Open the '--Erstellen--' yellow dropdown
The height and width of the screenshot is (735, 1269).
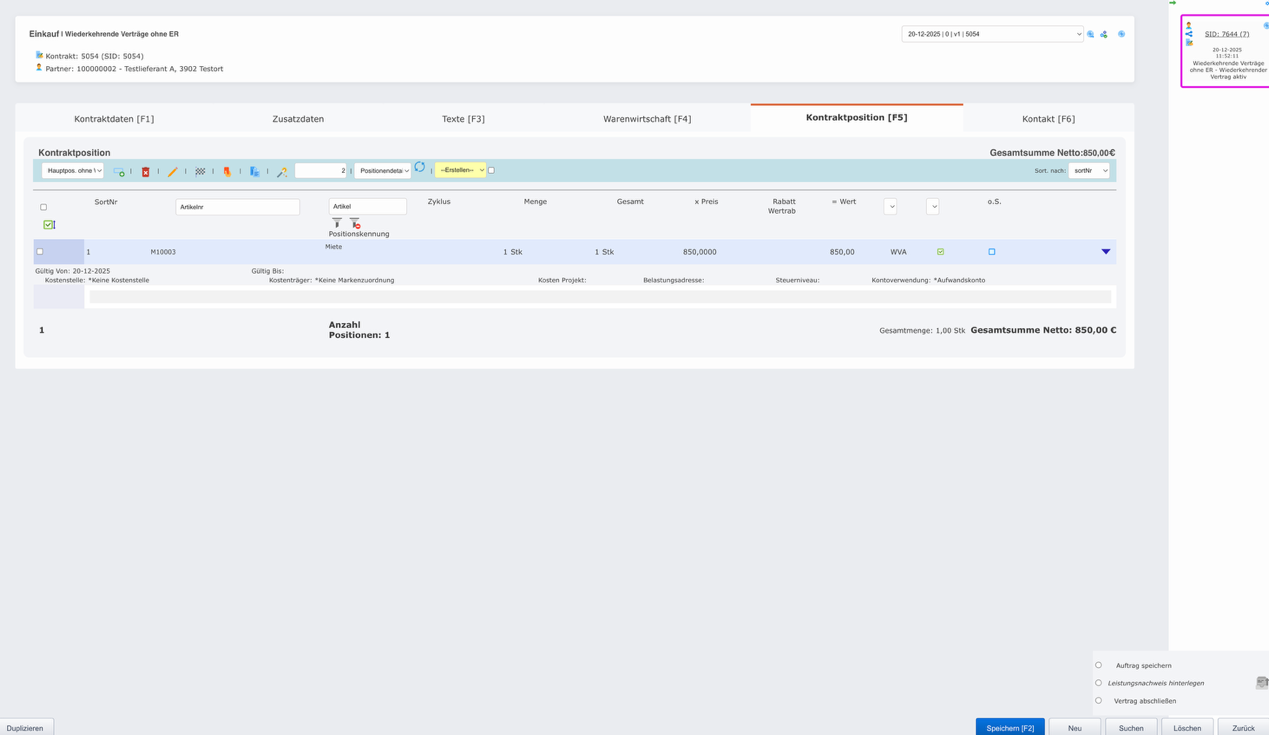coord(460,170)
